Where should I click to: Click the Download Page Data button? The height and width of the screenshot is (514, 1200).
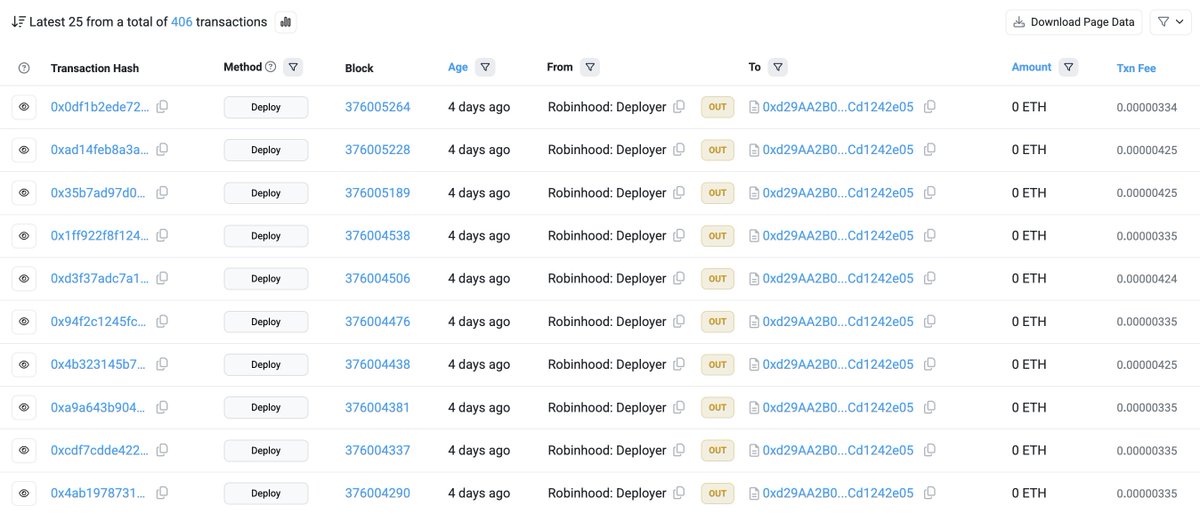pos(1074,22)
